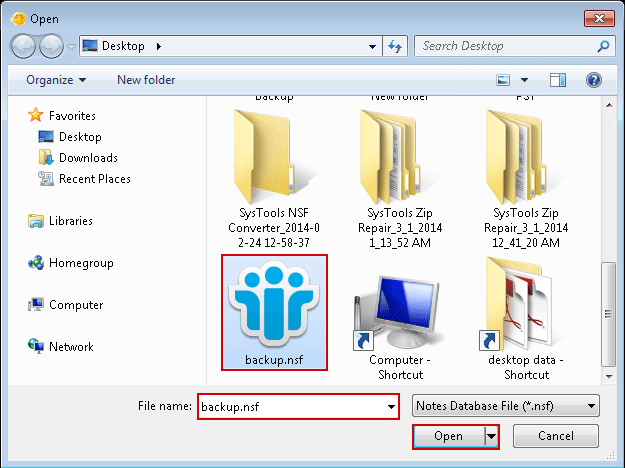
Task: Open Help with the question mark icon
Action: (x=594, y=80)
